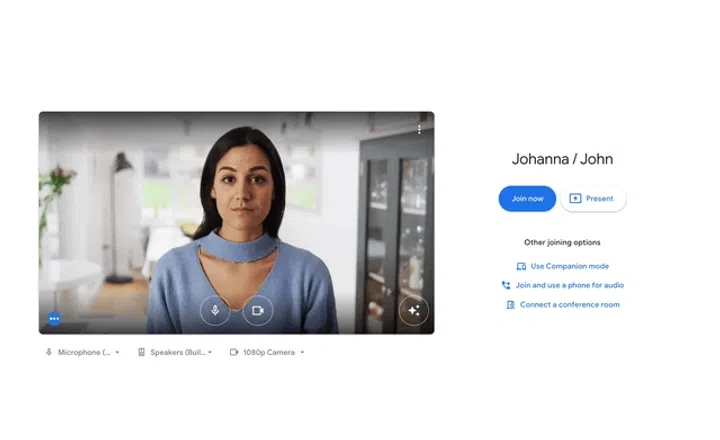720x440 pixels.
Task: Click the blue audio level dots indicator
Action: click(x=54, y=318)
